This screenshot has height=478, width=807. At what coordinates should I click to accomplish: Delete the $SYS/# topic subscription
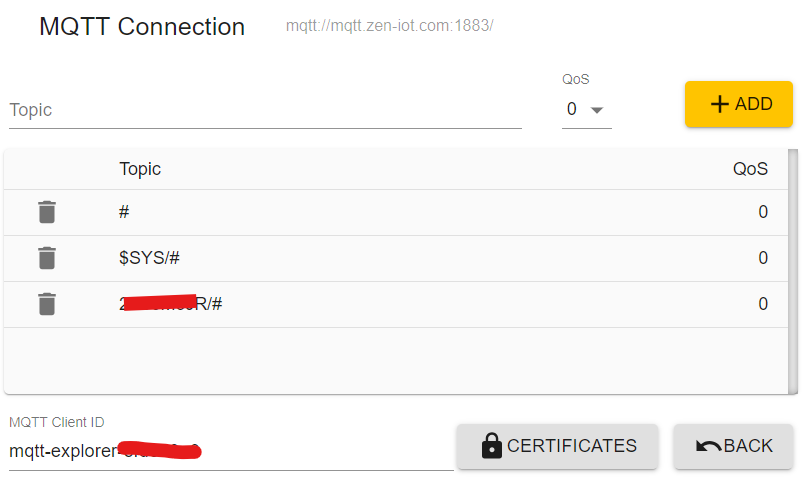coord(47,258)
